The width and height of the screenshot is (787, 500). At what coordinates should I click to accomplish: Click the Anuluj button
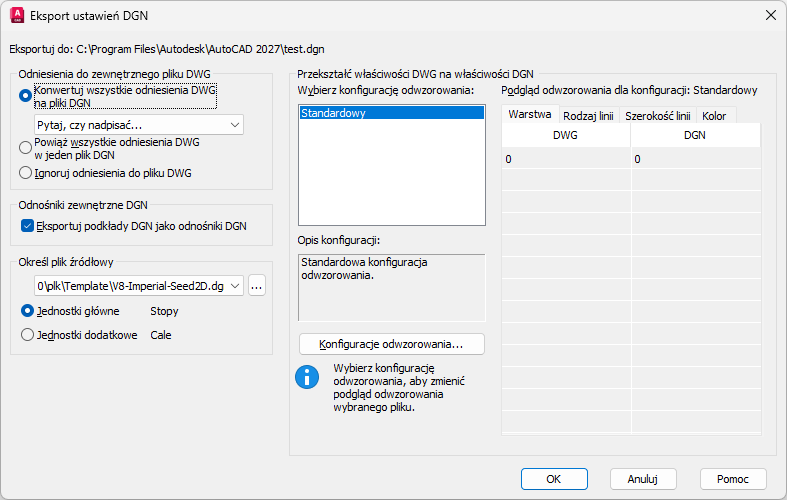(643, 479)
